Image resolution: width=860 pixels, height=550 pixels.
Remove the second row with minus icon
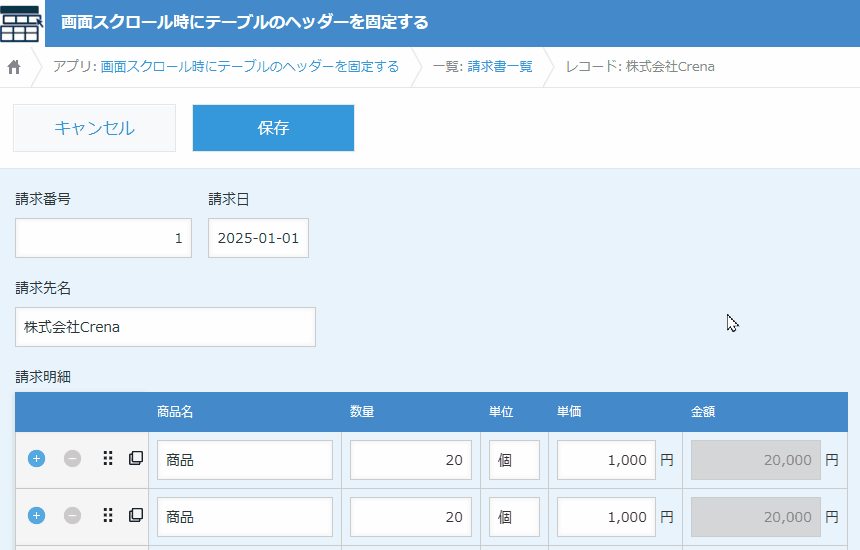tap(72, 516)
